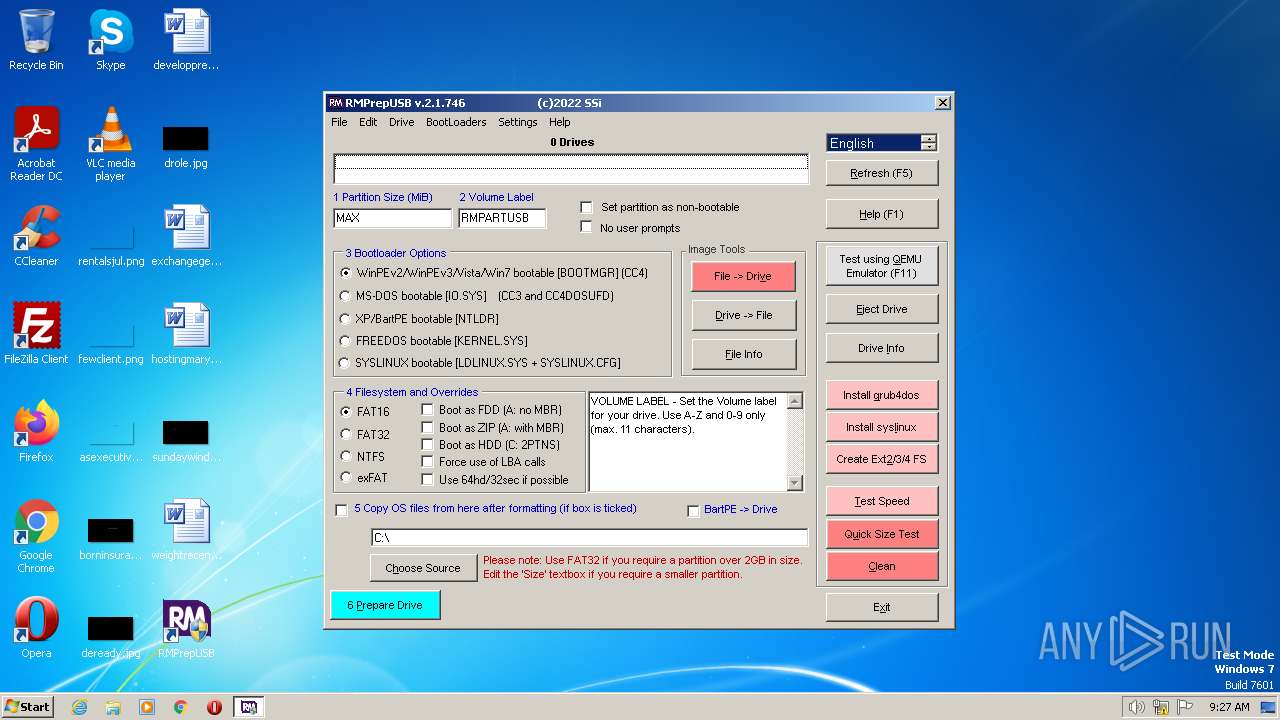Select the hostingmary Word document icon
This screenshot has width=1280, height=720.
[x=186, y=334]
